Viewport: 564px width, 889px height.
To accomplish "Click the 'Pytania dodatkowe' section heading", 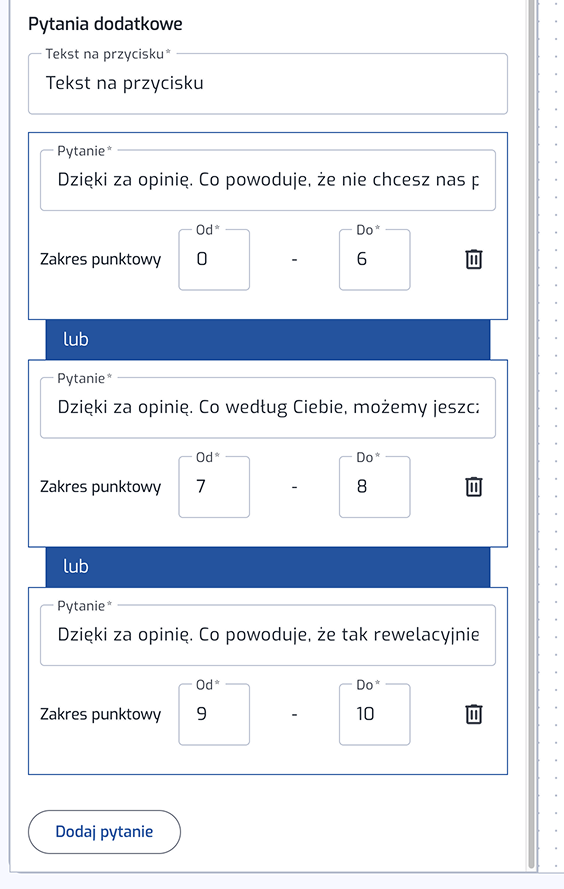I will coord(105,24).
